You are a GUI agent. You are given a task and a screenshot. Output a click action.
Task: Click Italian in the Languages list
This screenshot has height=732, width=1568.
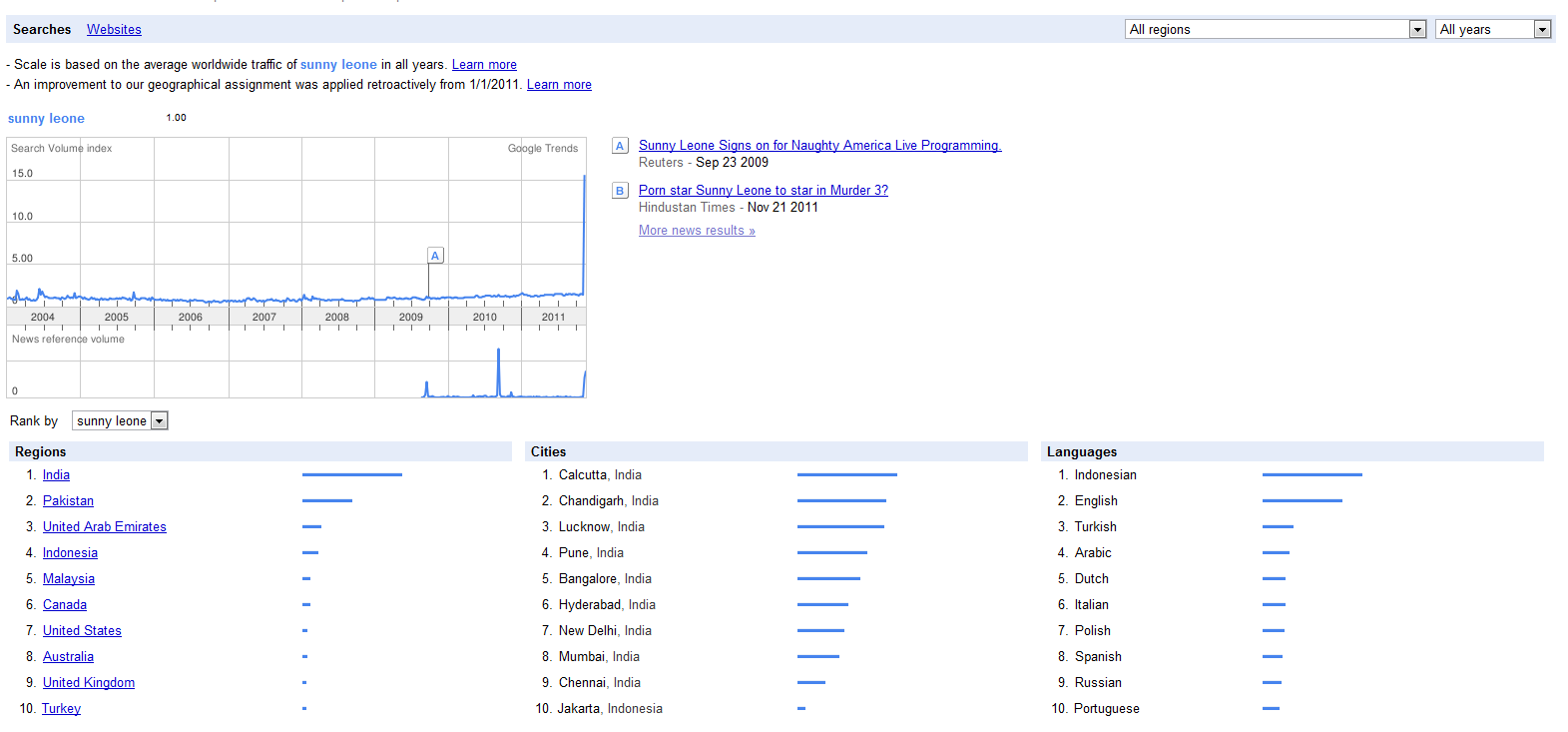tap(1092, 604)
